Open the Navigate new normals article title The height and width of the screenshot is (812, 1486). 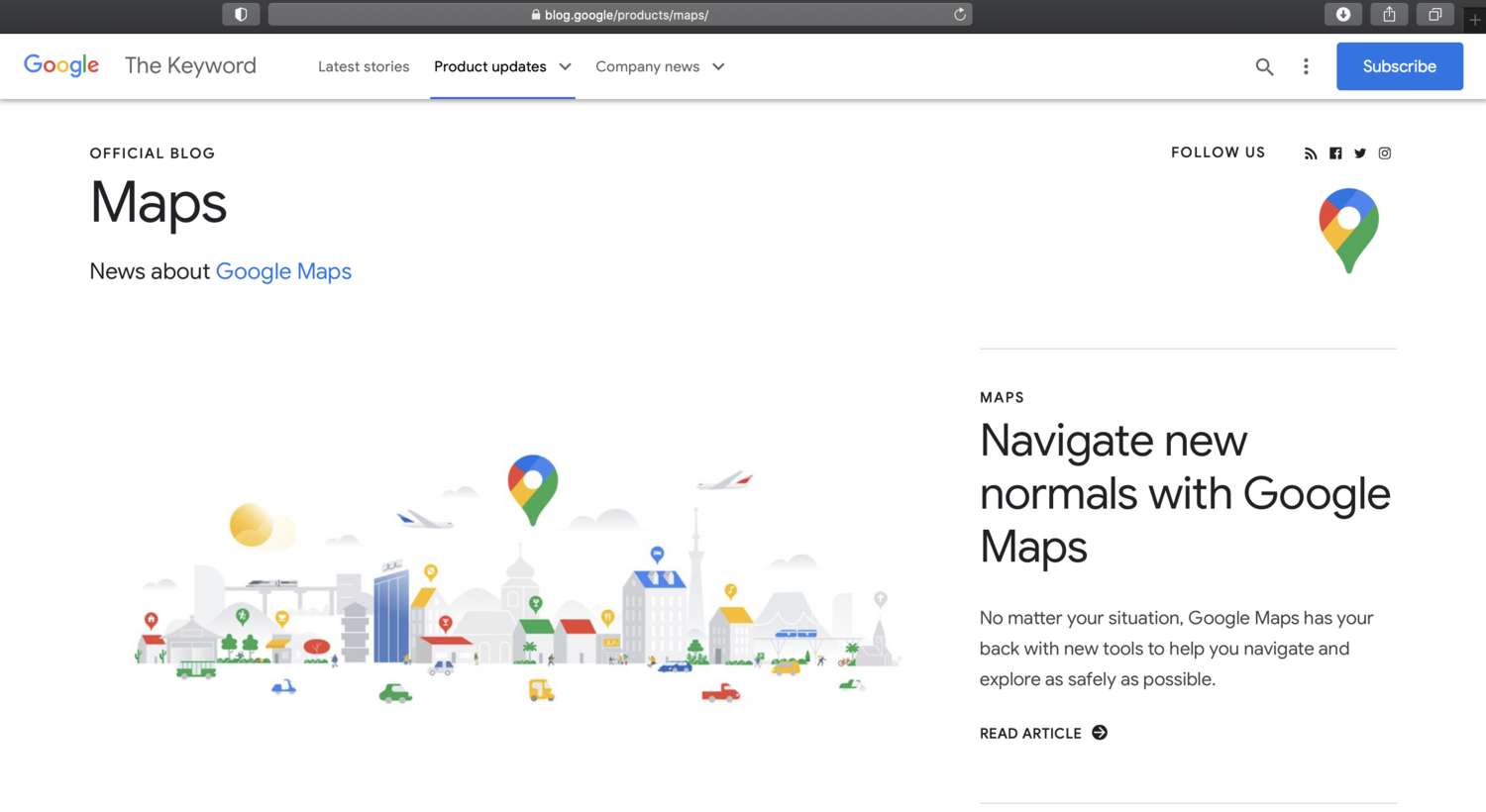pyautogui.click(x=1185, y=493)
